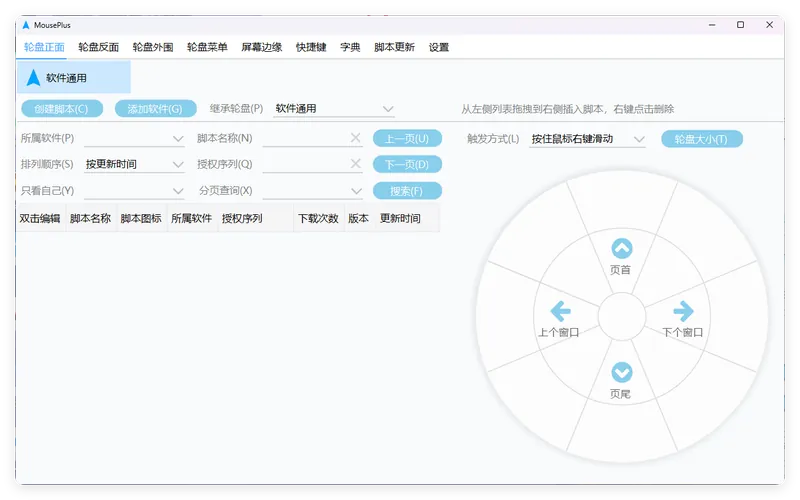Open the 快捷键 tab
Viewport: 800px width, 500px height.
(311, 47)
